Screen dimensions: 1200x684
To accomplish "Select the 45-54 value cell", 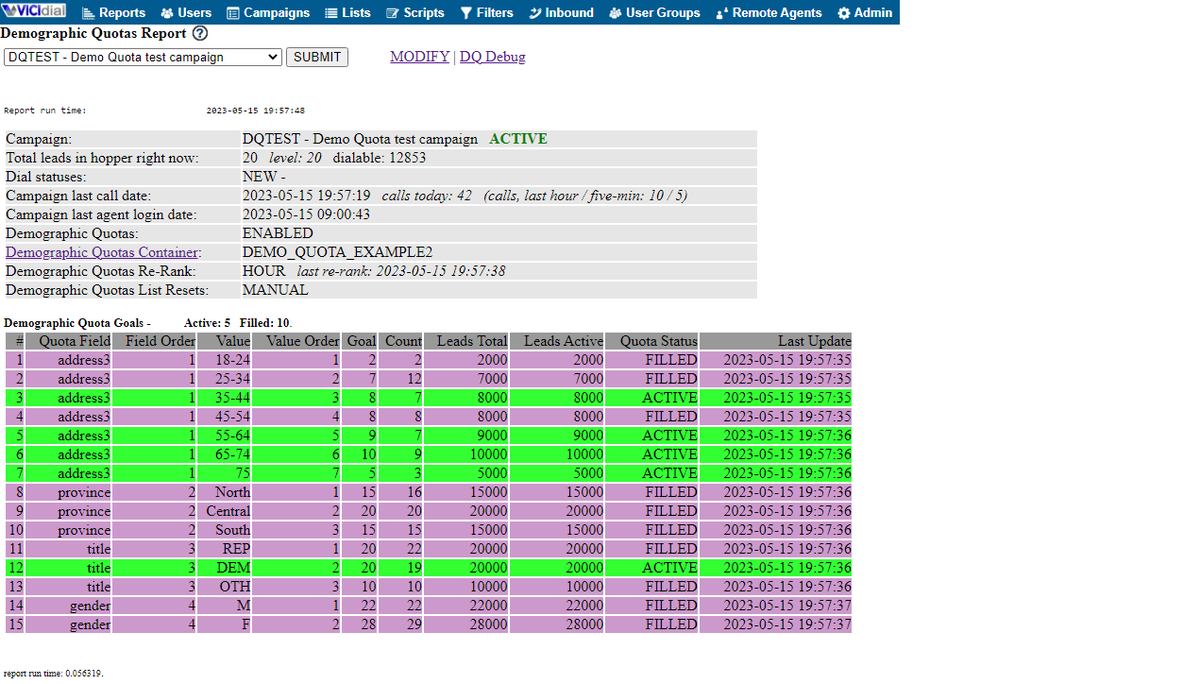I will pyautogui.click(x=224, y=417).
